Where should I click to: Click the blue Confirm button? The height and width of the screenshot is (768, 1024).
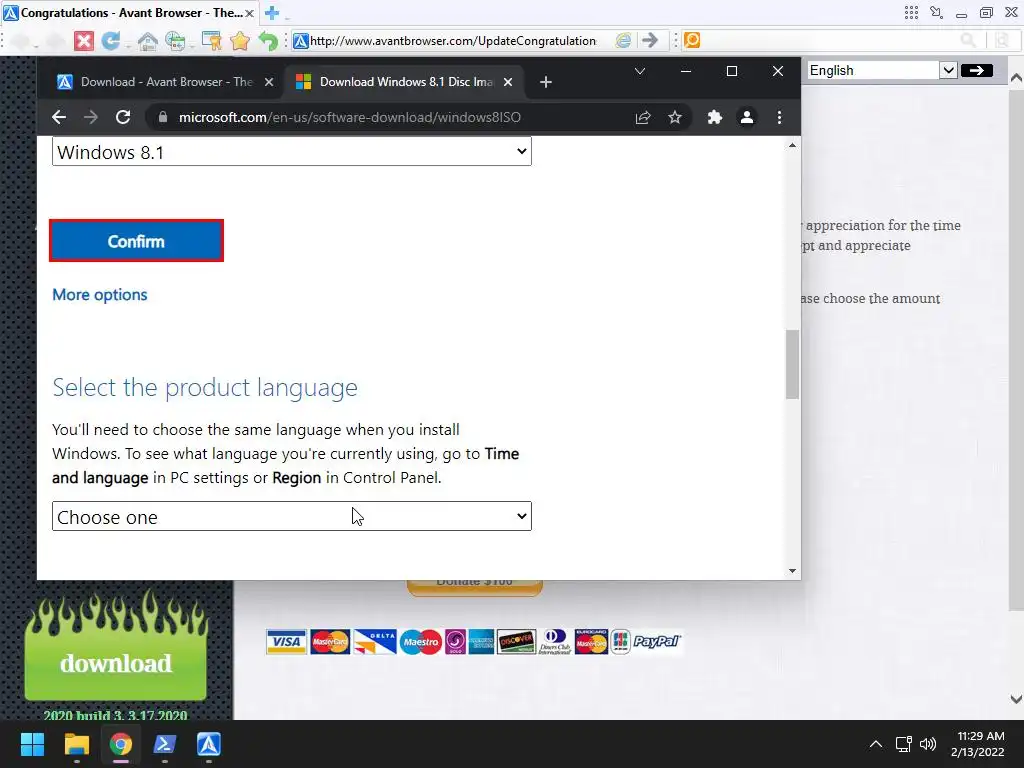(x=136, y=241)
